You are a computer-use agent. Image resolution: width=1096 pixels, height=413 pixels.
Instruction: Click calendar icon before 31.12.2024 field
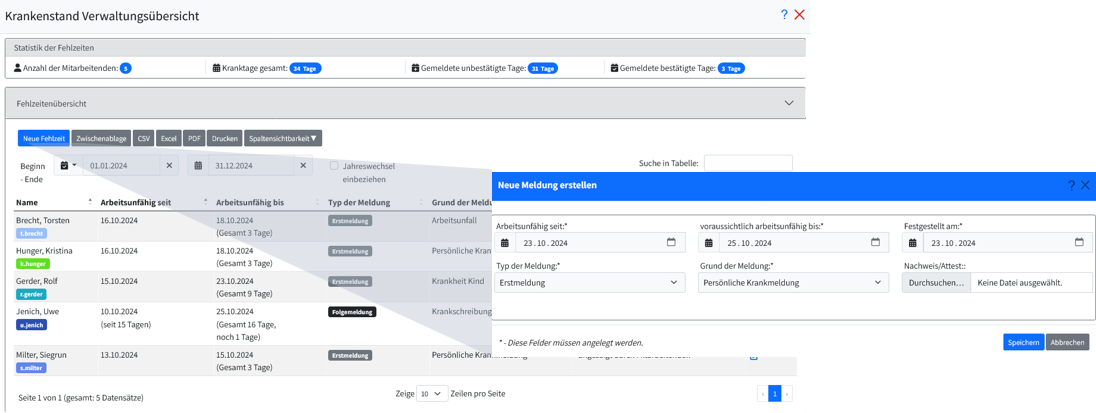tap(198, 166)
